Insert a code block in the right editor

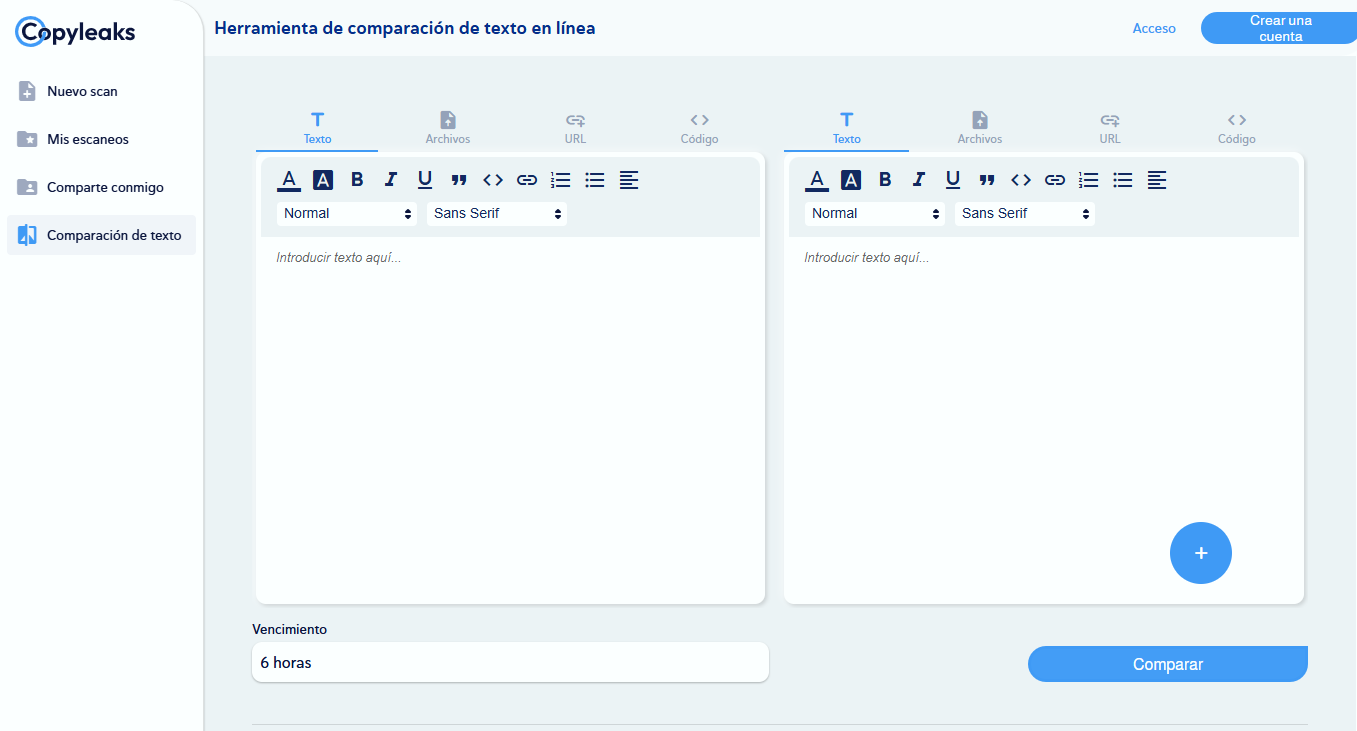tap(1020, 179)
